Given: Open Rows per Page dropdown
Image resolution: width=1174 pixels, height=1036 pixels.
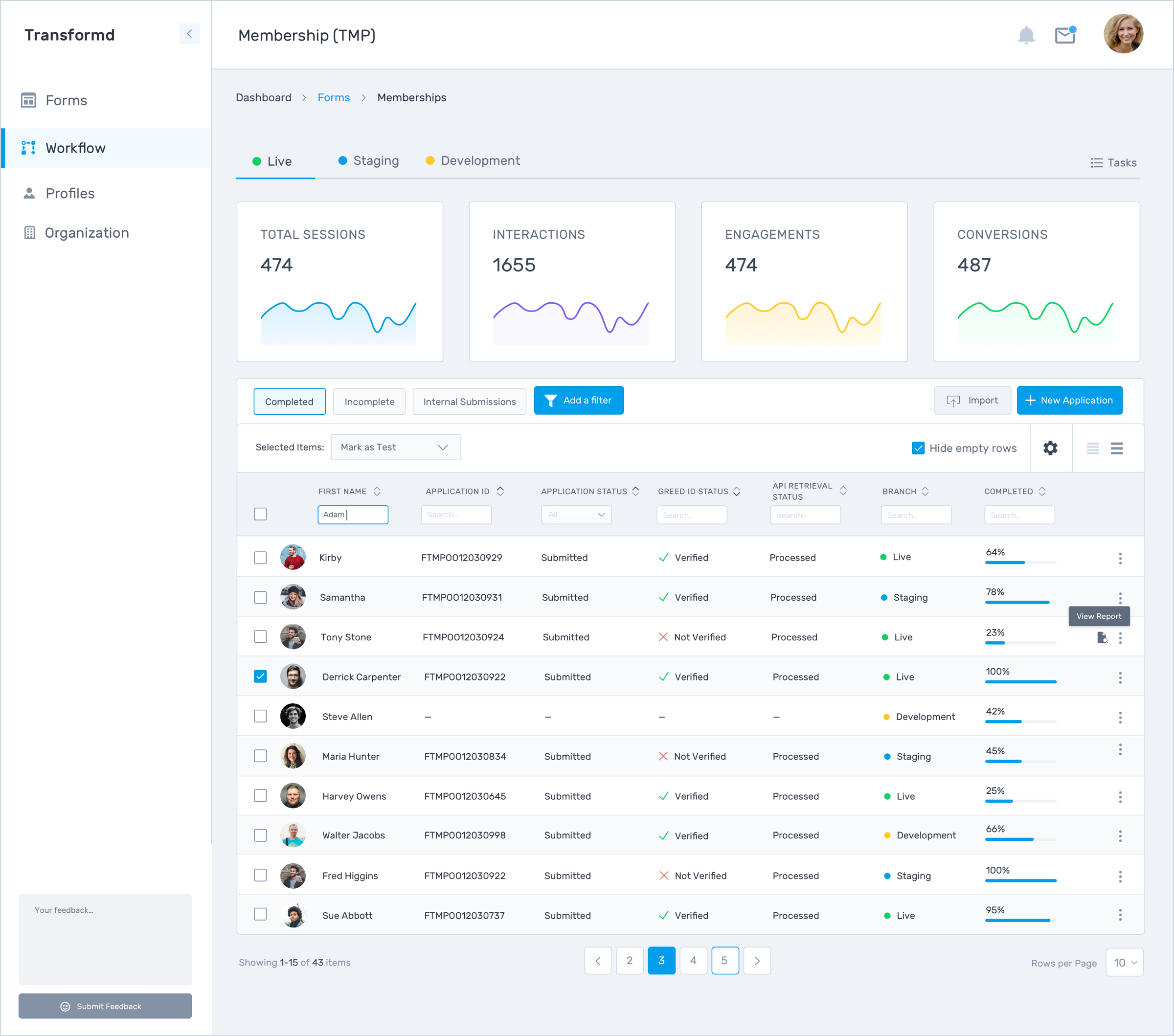Looking at the screenshot, I should point(1124,963).
